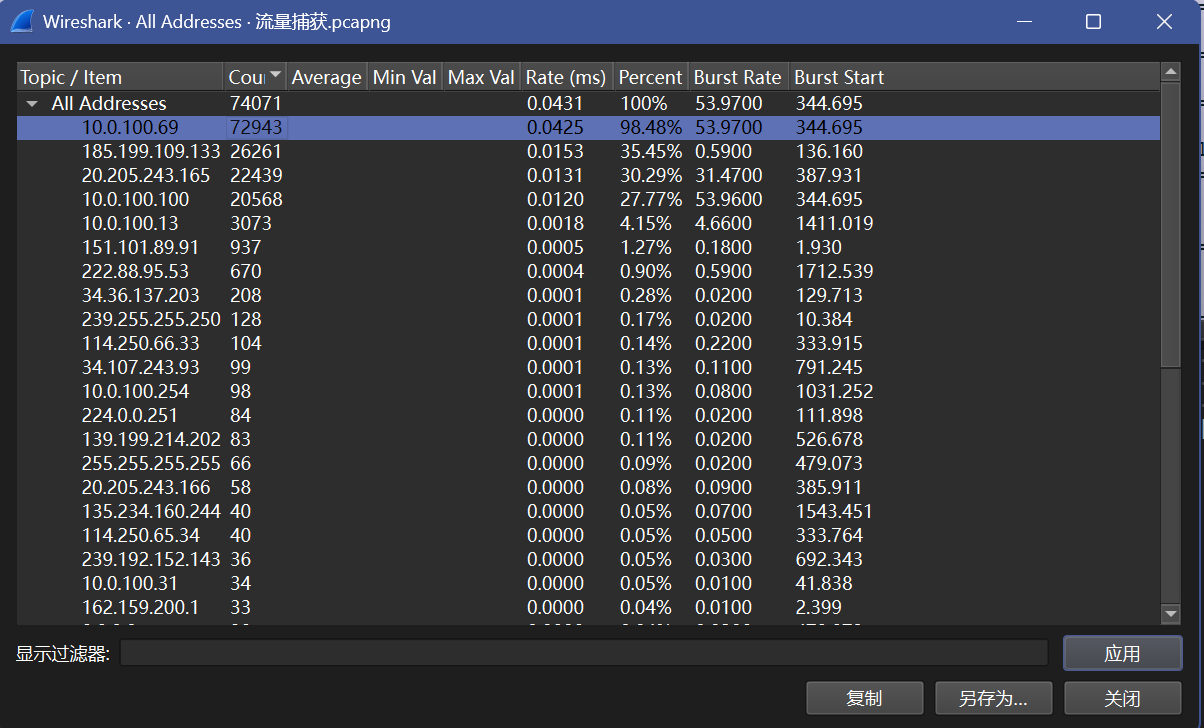
Task: Select the 185.199.109.133 address row
Action: pyautogui.click(x=150, y=152)
